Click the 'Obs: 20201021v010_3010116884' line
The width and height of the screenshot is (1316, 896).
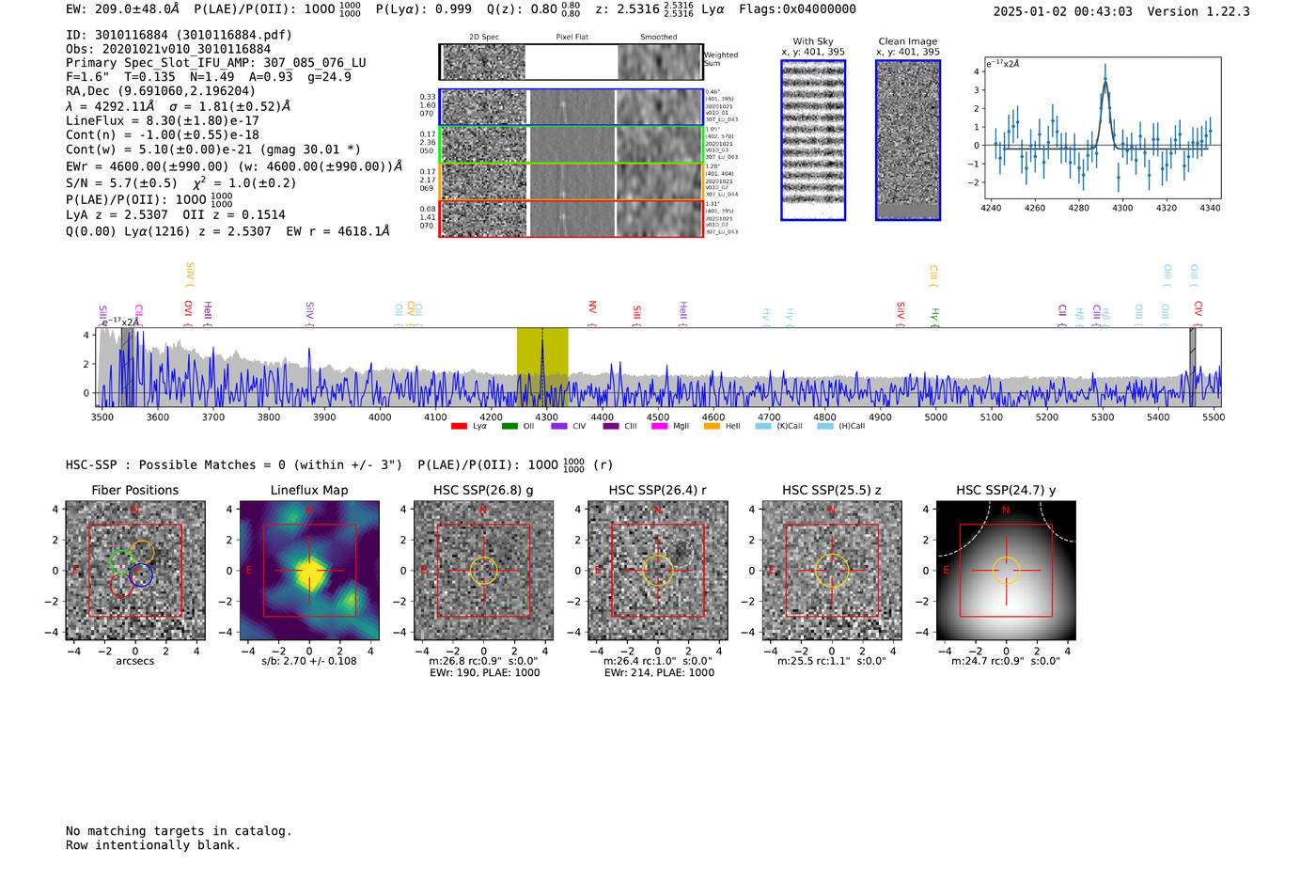pos(168,49)
